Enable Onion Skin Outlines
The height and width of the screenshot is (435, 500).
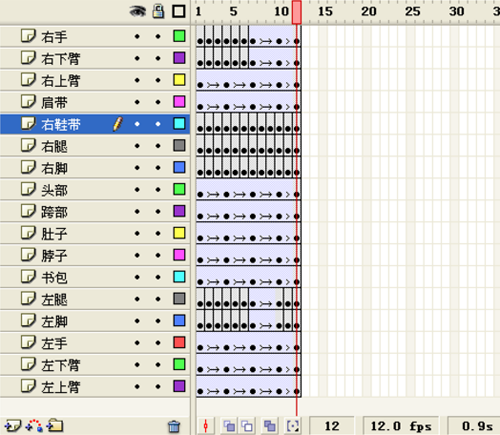[x=247, y=426]
